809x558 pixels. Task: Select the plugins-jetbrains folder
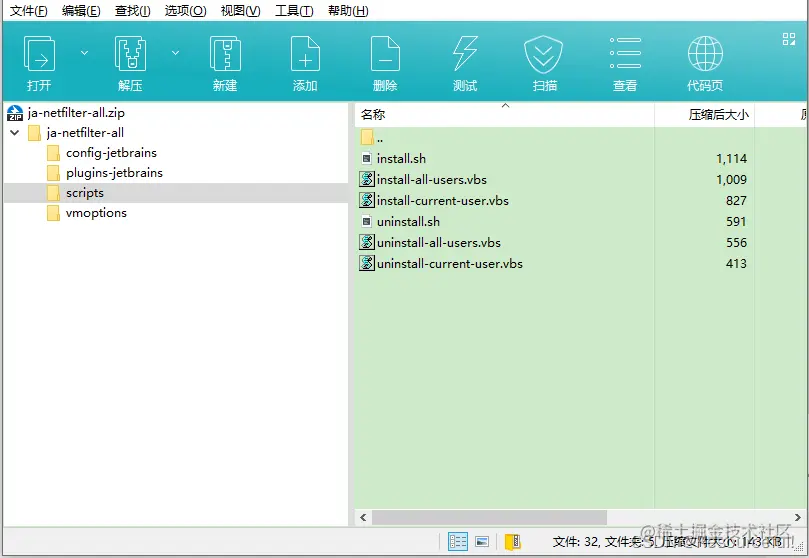[x=114, y=173]
